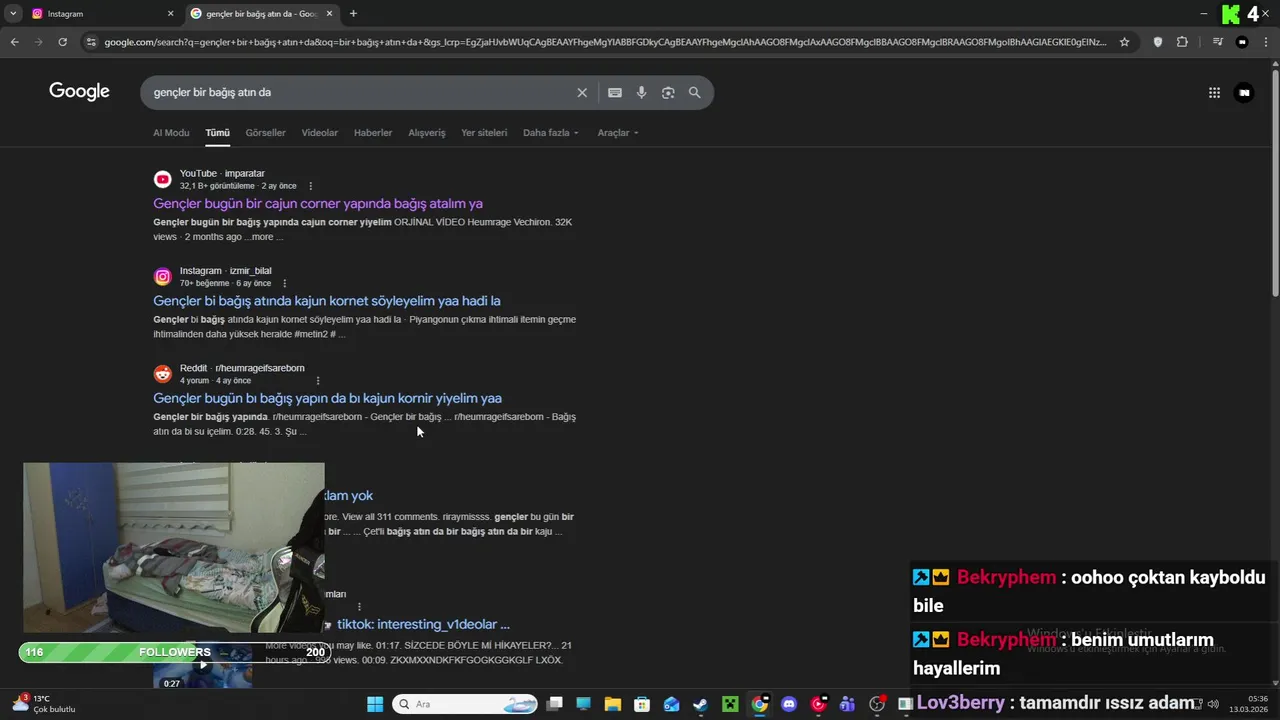Search by image with the lens icon
This screenshot has width=1280, height=720.
pos(668,93)
